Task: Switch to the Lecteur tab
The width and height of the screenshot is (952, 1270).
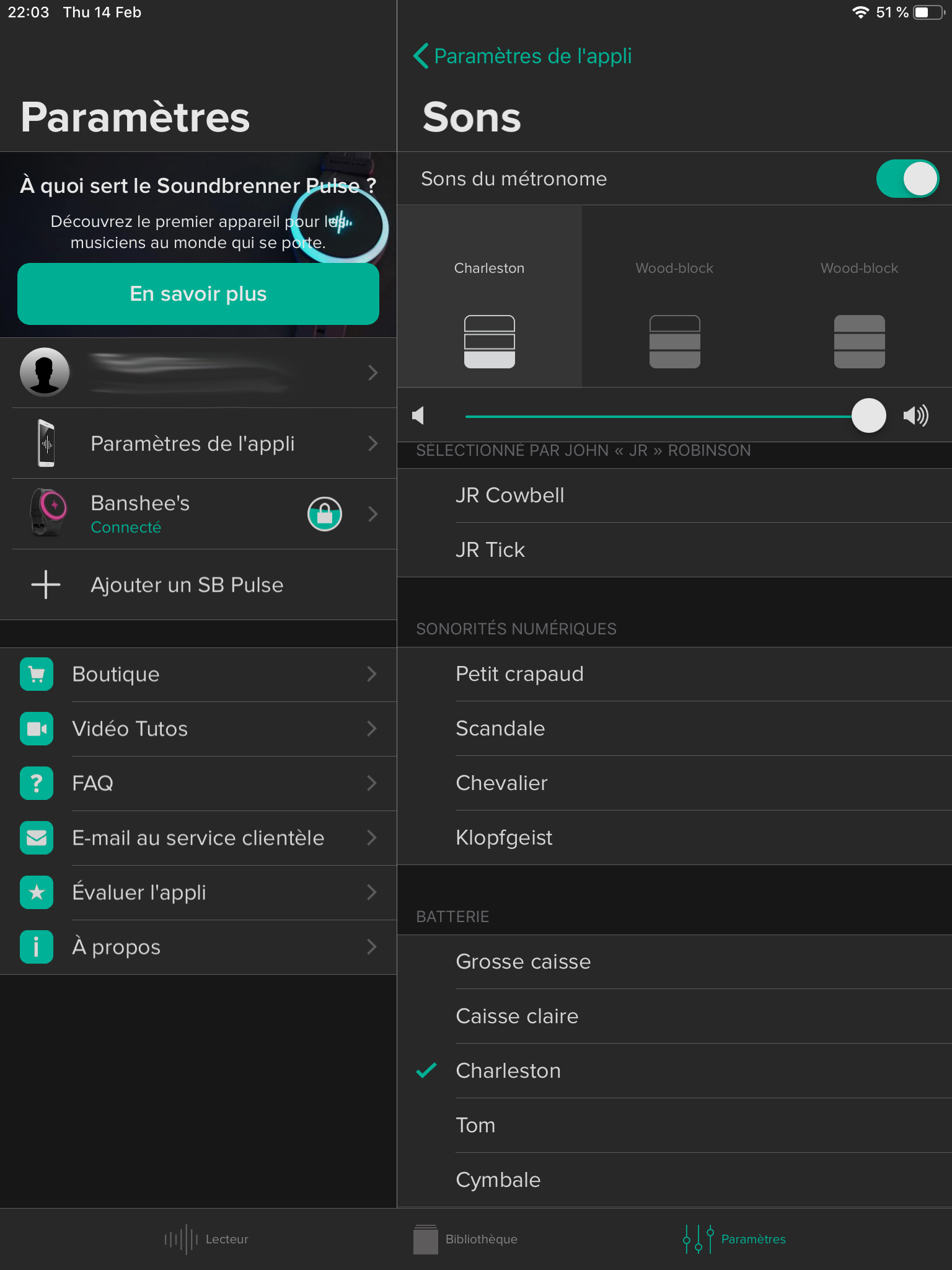Action: (206, 1239)
